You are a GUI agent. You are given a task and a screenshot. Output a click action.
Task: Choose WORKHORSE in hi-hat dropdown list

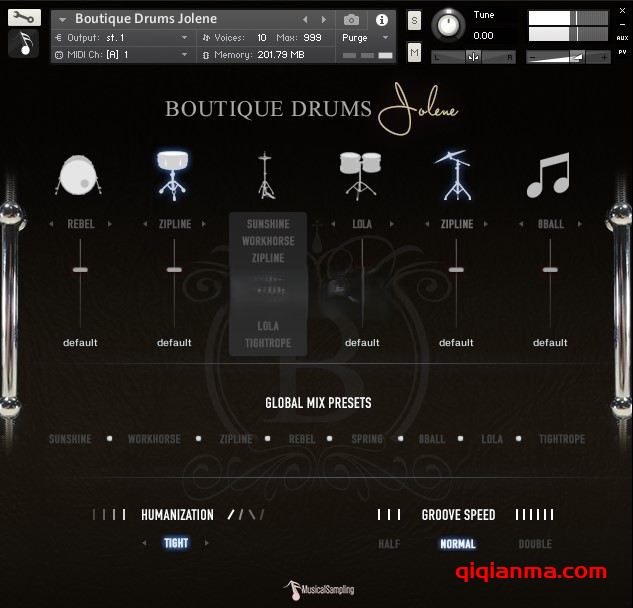pos(268,241)
